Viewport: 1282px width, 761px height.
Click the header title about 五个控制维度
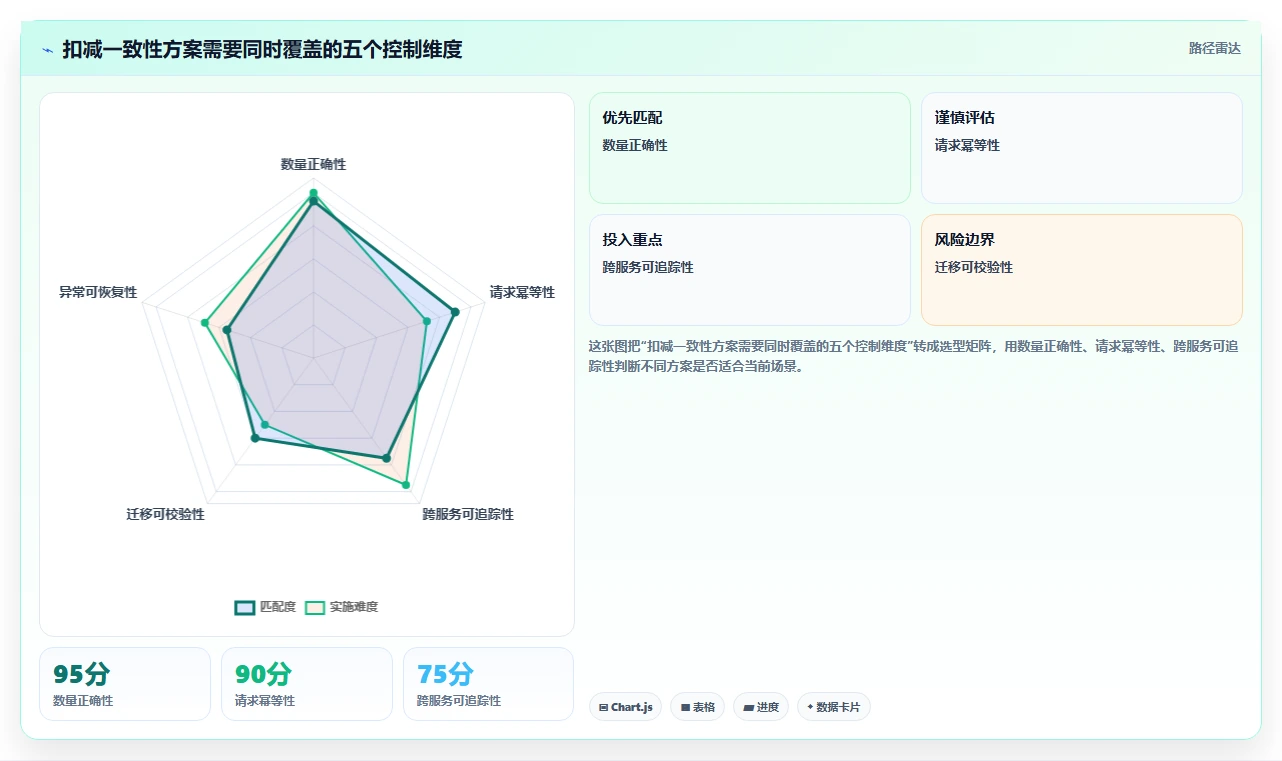tap(262, 49)
